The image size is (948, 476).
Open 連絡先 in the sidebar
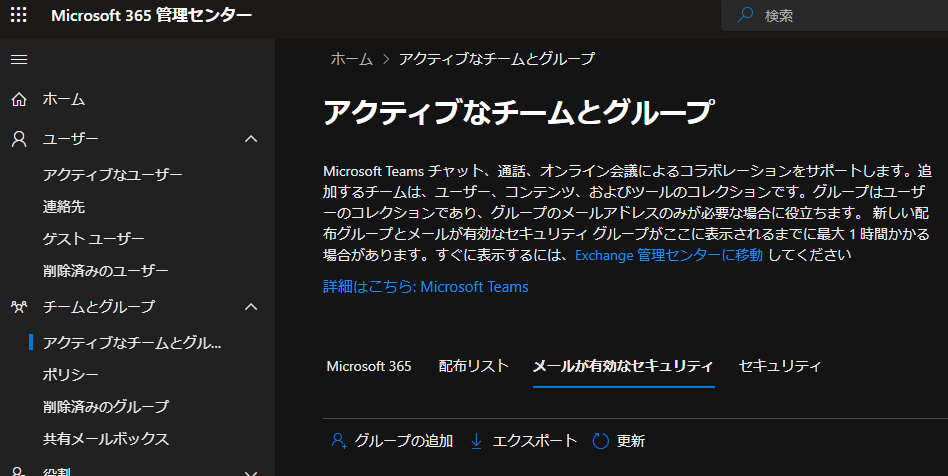pos(63,207)
